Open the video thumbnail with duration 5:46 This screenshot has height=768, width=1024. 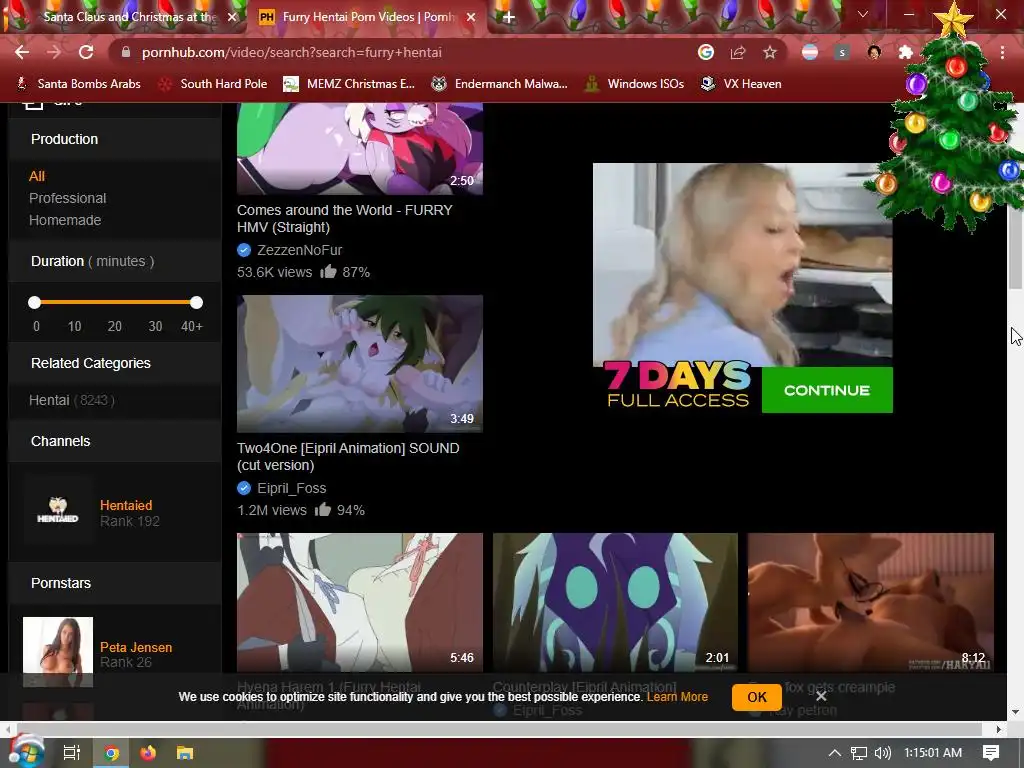(360, 602)
